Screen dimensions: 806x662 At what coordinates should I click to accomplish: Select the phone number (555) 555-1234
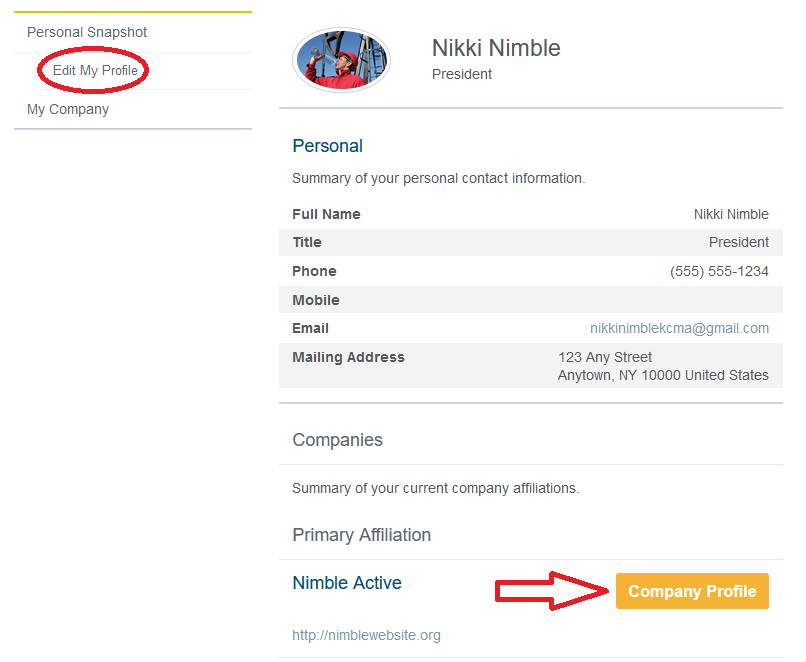(719, 271)
